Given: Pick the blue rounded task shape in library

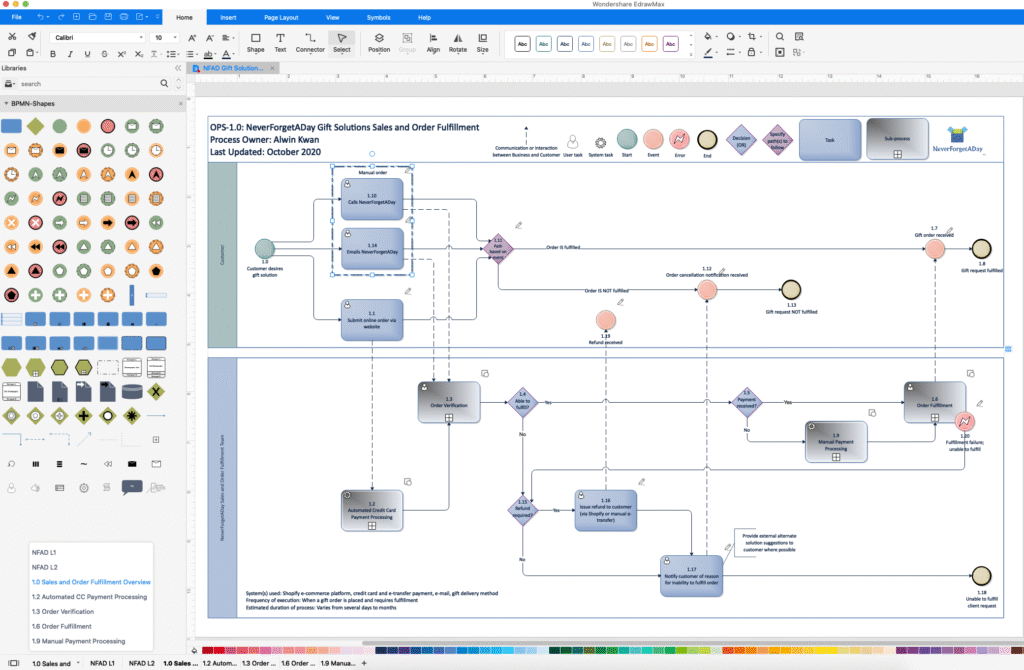Looking at the screenshot, I should 11,126.
